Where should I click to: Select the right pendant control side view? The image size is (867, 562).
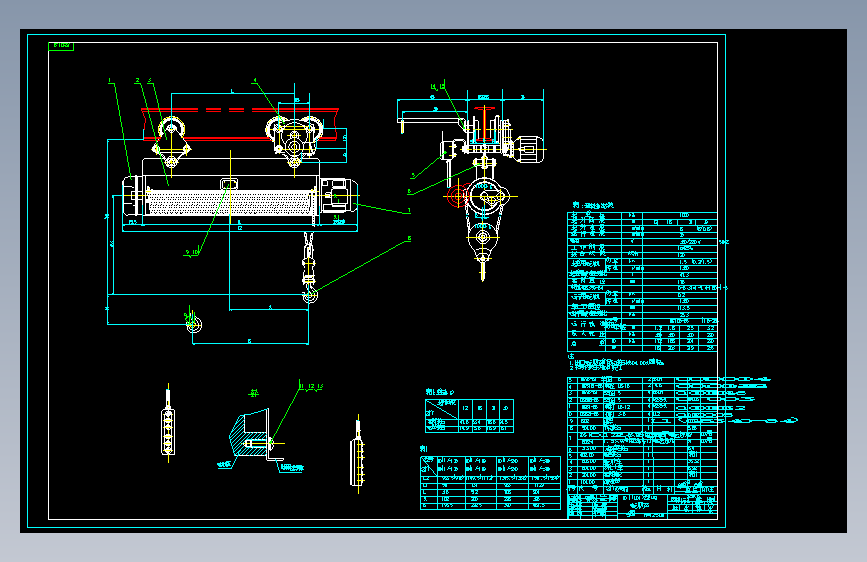tap(358, 456)
